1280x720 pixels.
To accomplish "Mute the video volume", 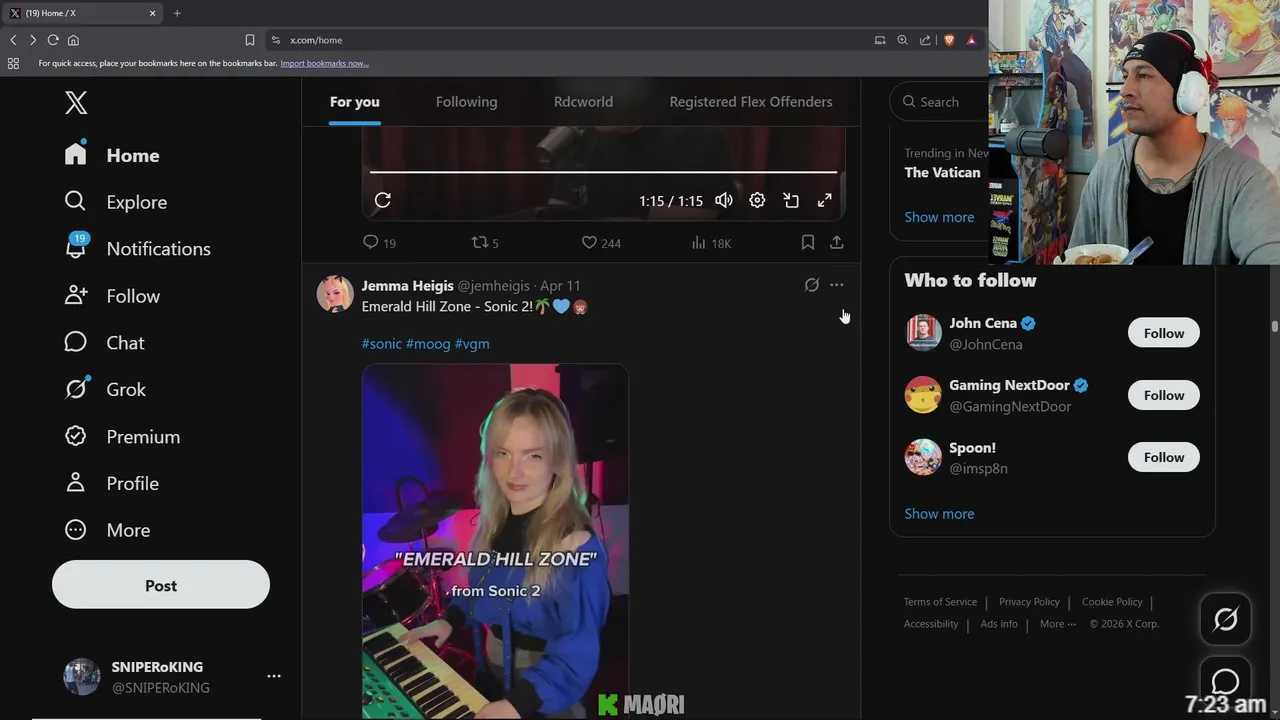I will point(724,200).
